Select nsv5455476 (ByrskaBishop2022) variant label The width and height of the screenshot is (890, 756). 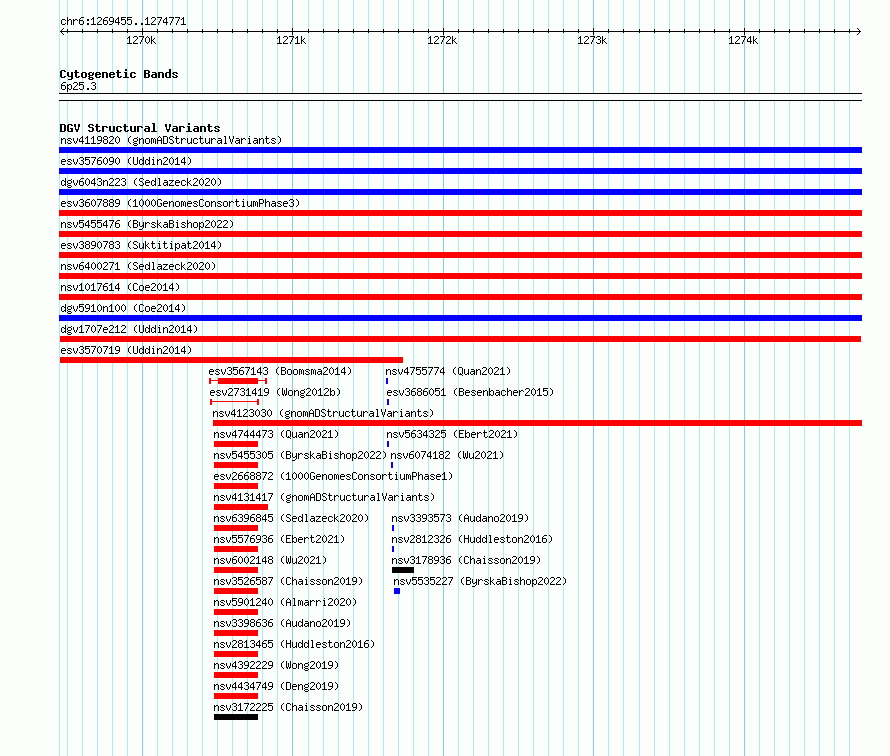(147, 224)
